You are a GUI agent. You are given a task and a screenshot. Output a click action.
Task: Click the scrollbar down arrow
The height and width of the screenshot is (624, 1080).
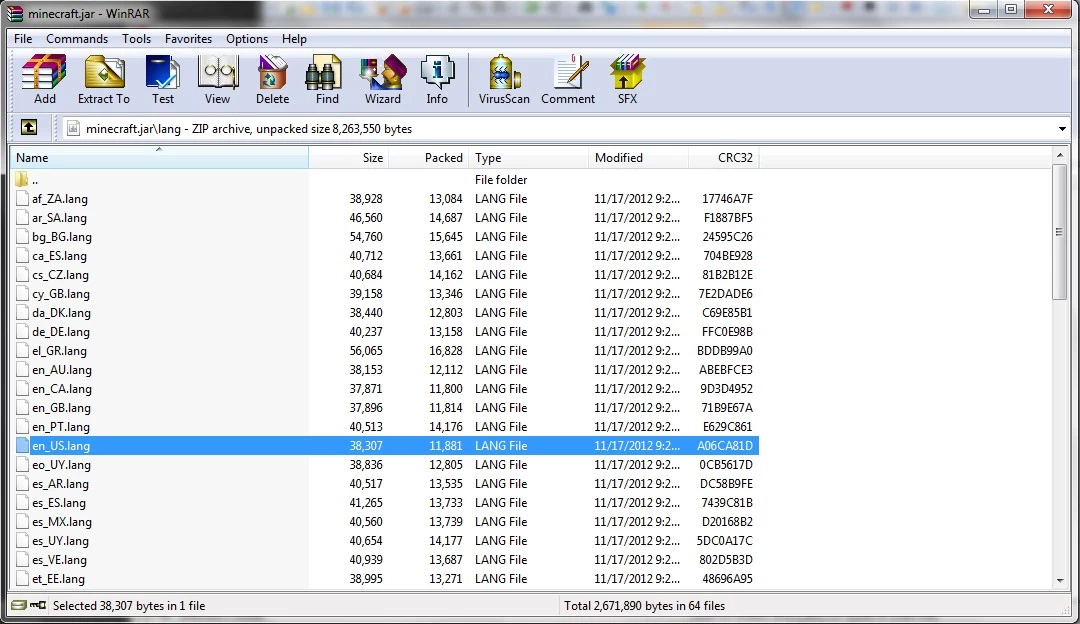tap(1059, 581)
